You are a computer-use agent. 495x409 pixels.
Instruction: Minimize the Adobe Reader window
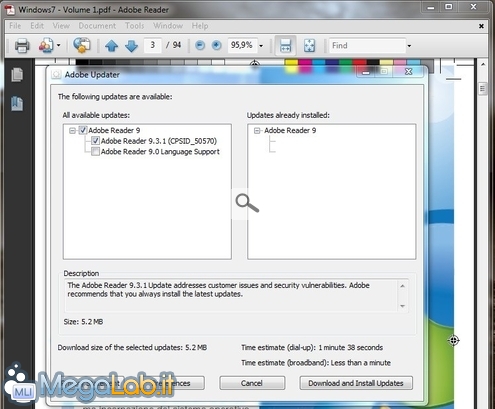pyautogui.click(x=431, y=7)
